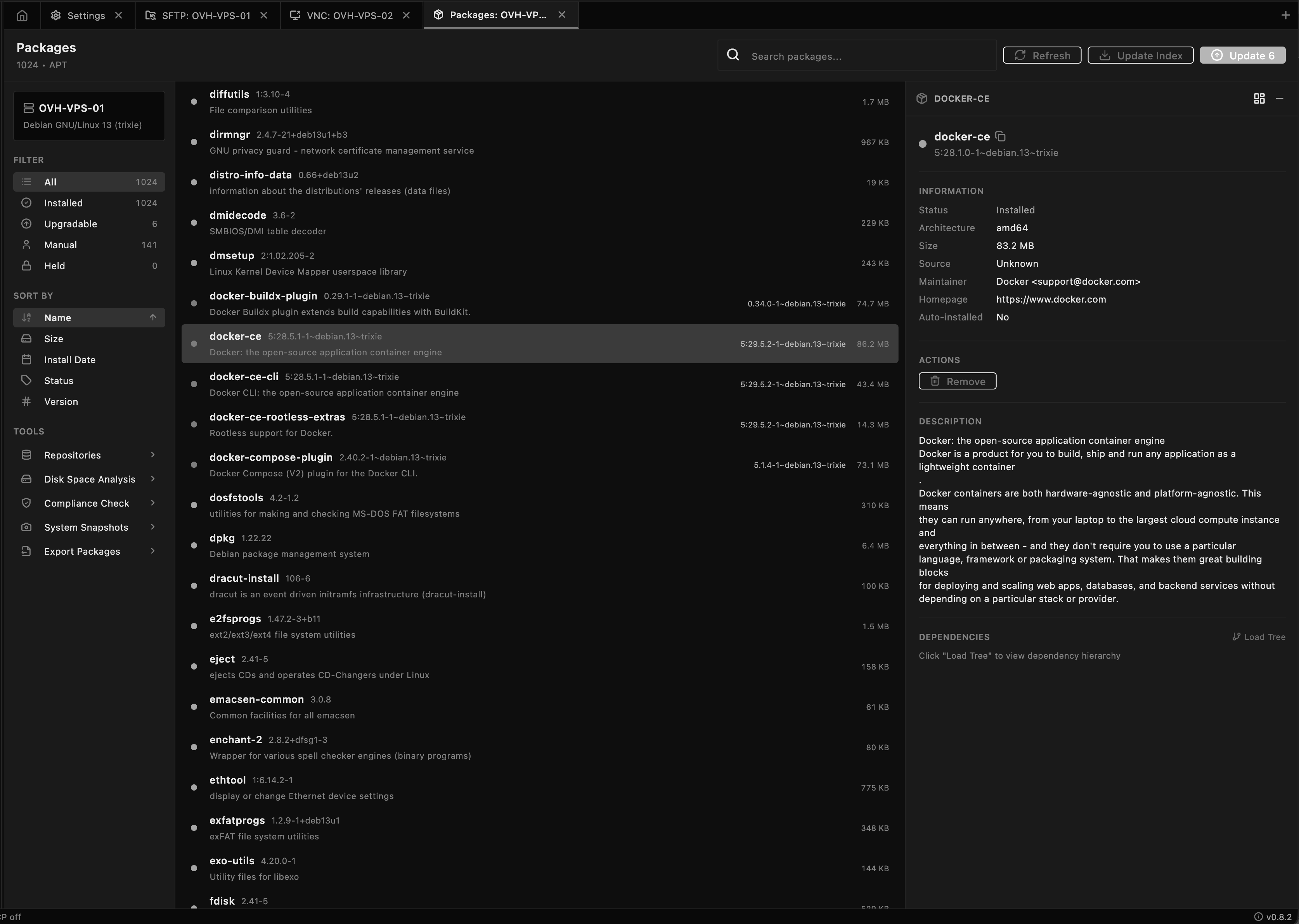The image size is (1299, 924).
Task: Select the docker-buildx-plugin package row
Action: pos(539,304)
